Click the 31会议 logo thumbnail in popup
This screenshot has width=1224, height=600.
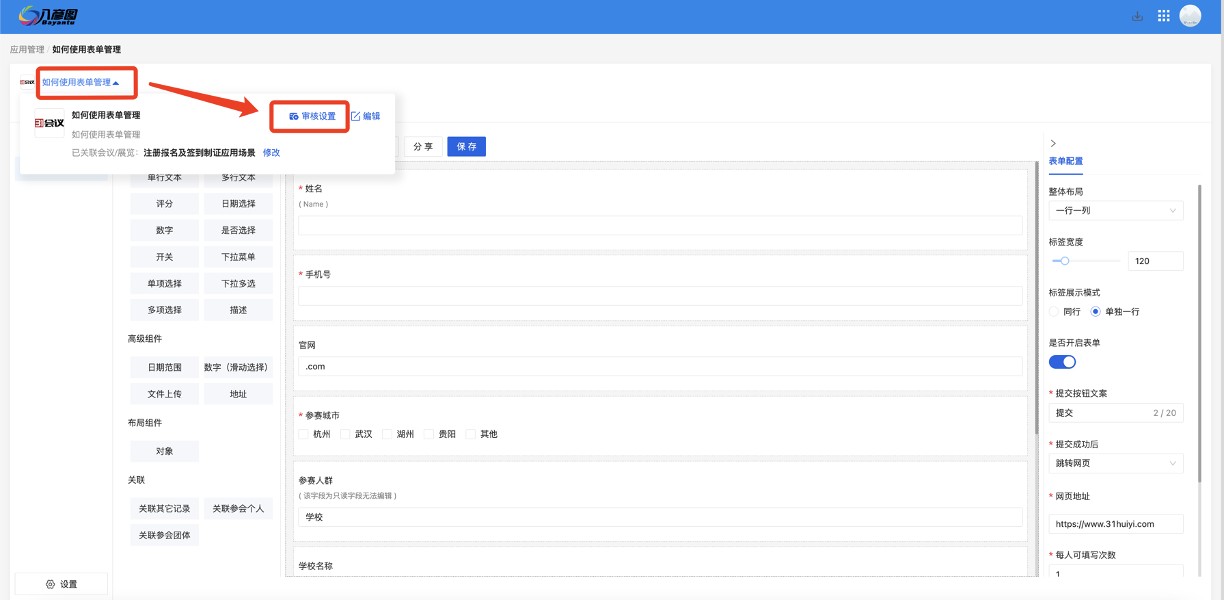click(49, 123)
